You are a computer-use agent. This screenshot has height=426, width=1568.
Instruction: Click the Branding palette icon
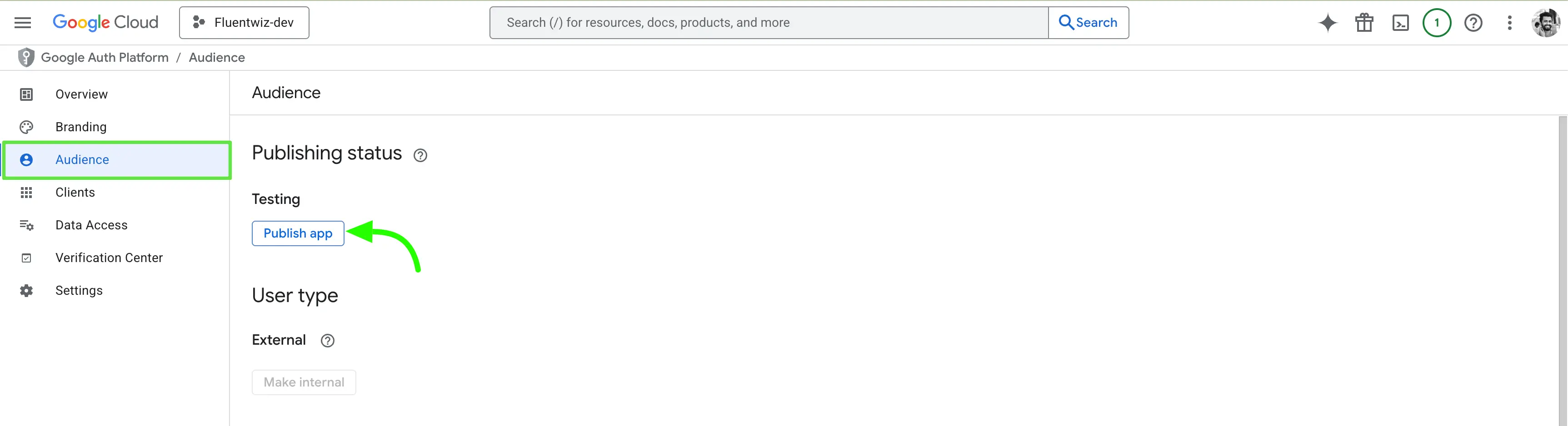point(26,127)
